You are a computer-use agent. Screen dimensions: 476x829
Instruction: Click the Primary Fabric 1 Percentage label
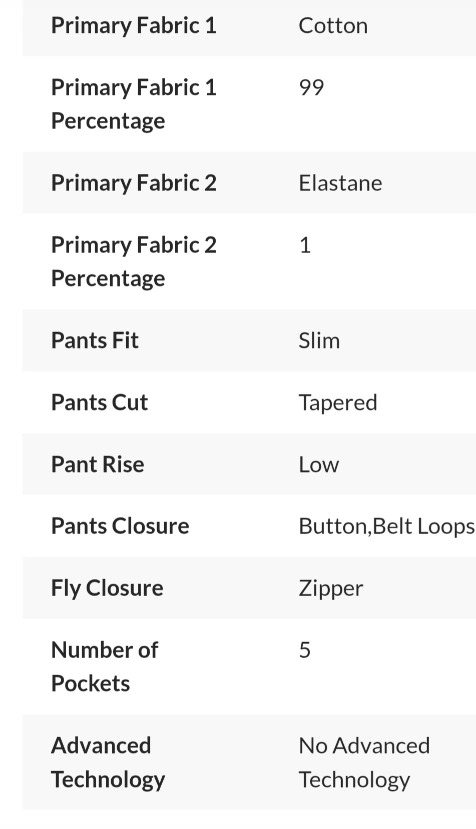[134, 104]
